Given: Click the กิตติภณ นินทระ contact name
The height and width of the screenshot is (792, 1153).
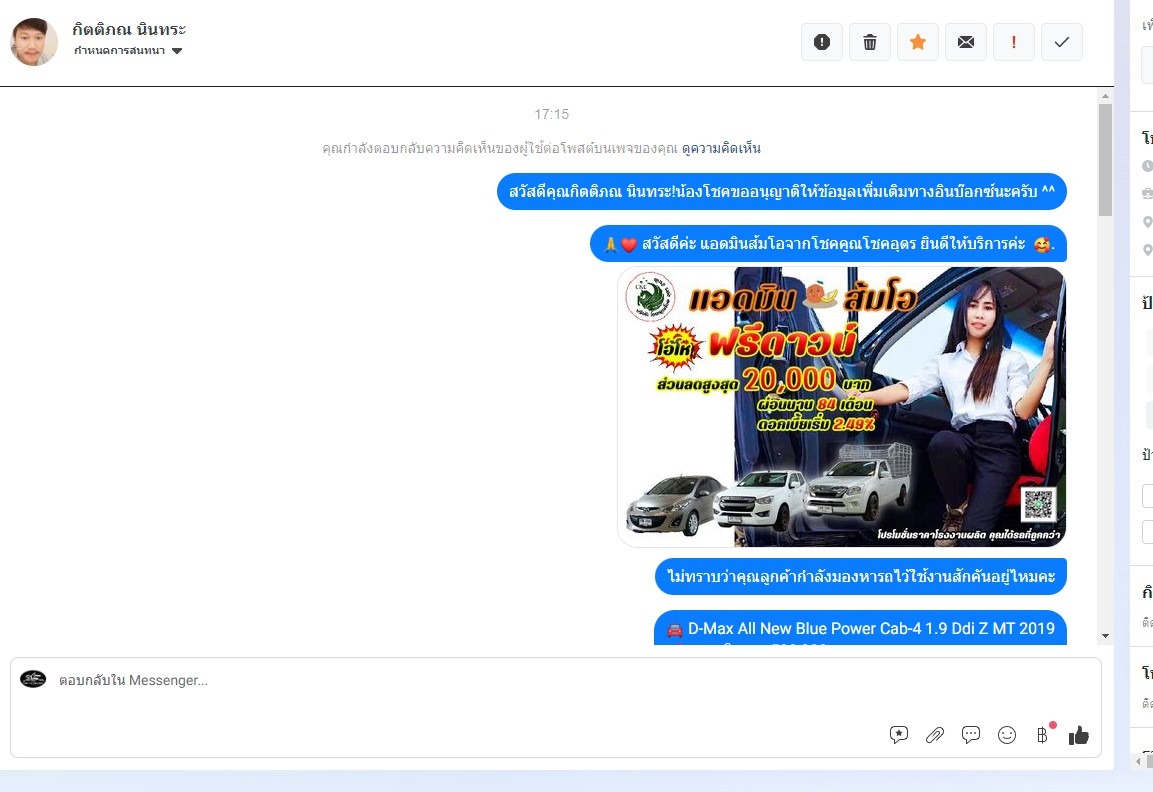Looking at the screenshot, I should pyautogui.click(x=129, y=29).
